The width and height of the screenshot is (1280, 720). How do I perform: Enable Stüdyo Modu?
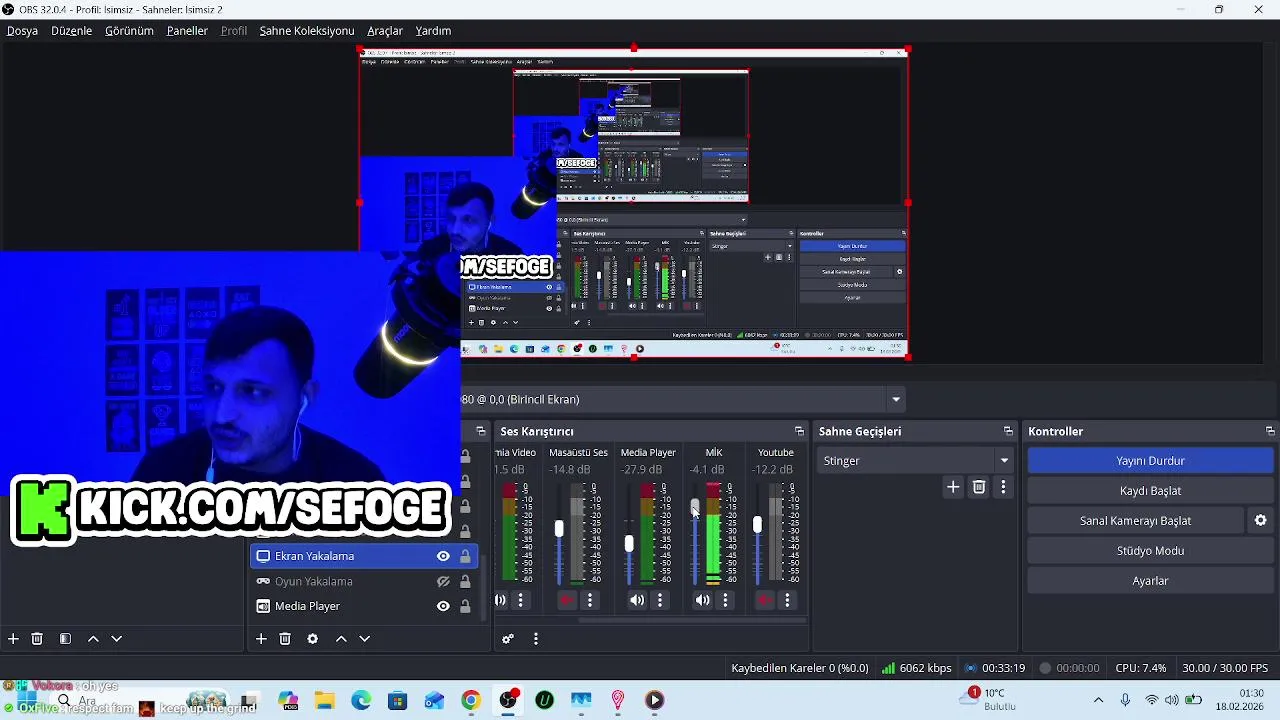click(1150, 551)
